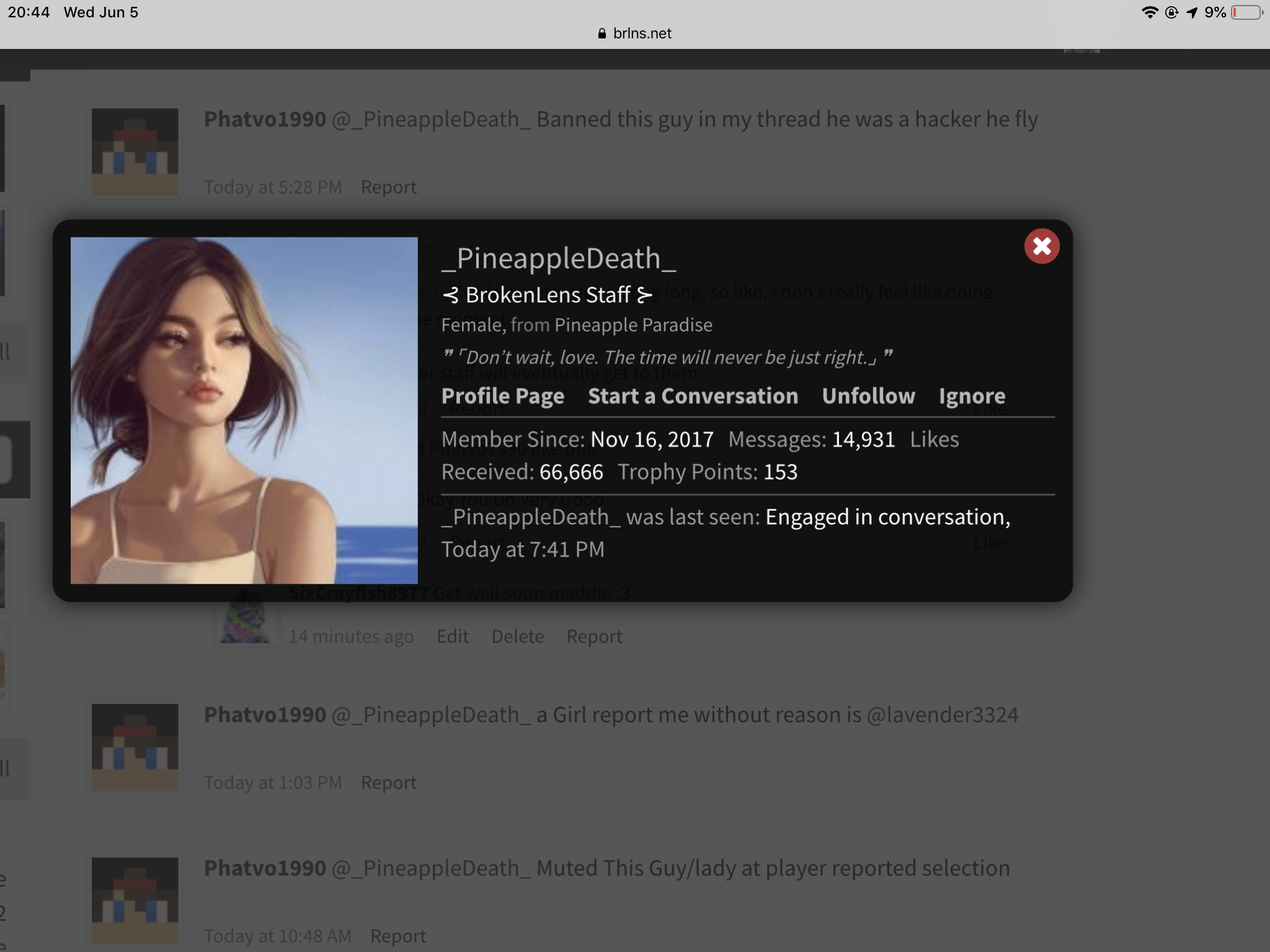Screen dimensions: 1270x952
Task: Click the 'Today at 7:41 PM' last seen time
Action: point(523,550)
